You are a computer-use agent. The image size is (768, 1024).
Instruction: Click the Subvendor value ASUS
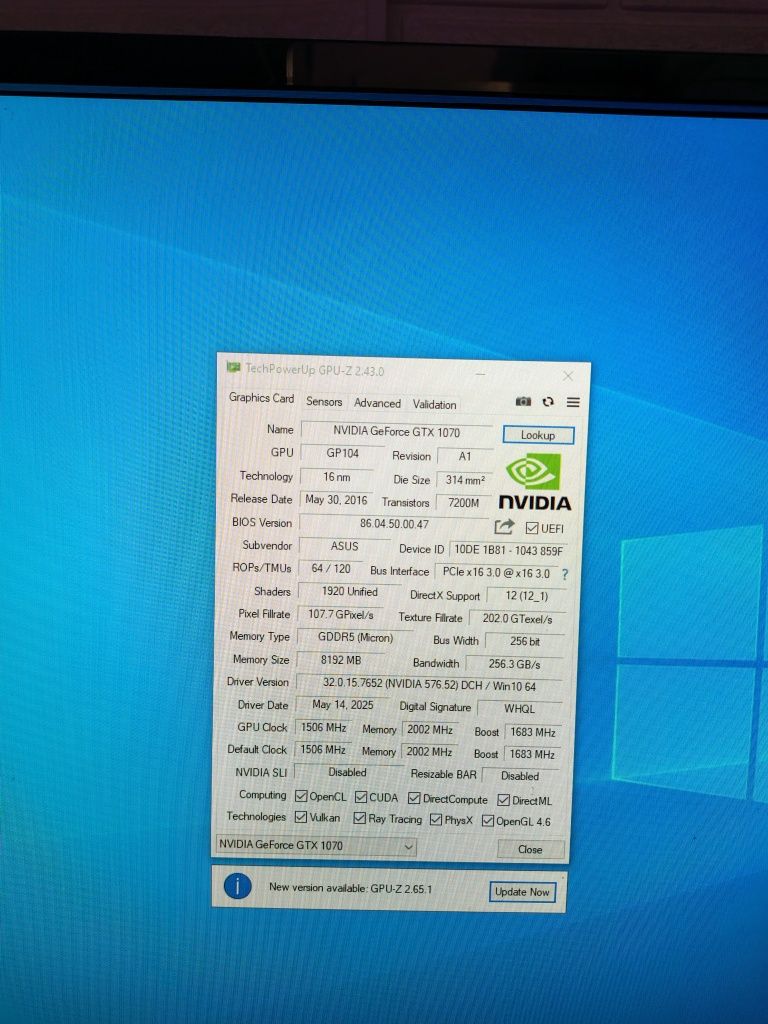click(x=344, y=546)
